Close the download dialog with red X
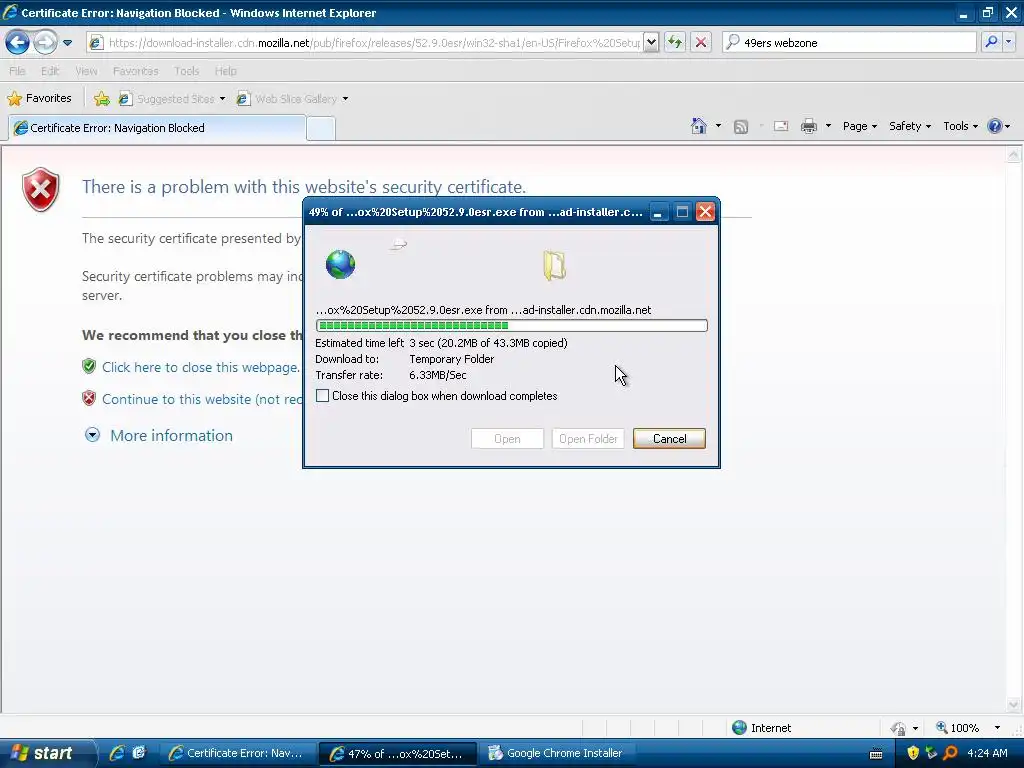Screen dimensions: 1024x768 705,212
